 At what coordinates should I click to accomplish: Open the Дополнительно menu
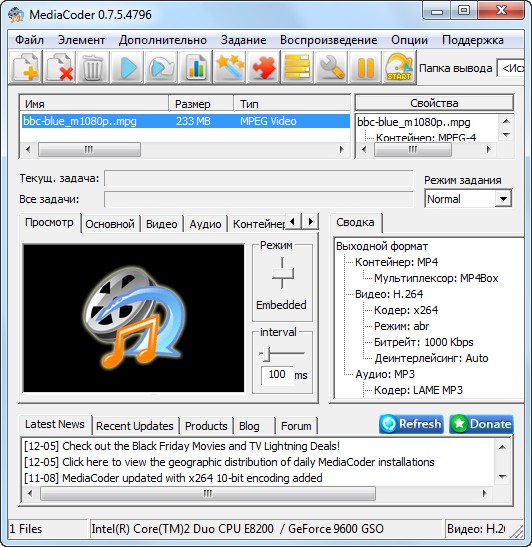pyautogui.click(x=163, y=40)
